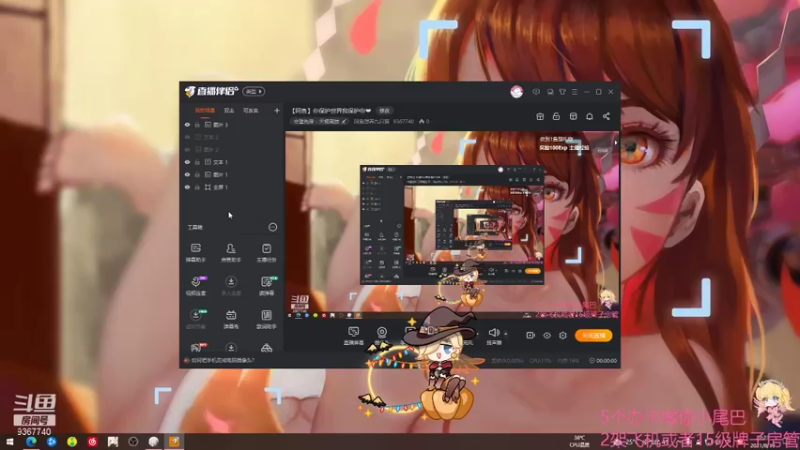Add a new scene with plus icon
800x450 pixels.
pyautogui.click(x=277, y=110)
